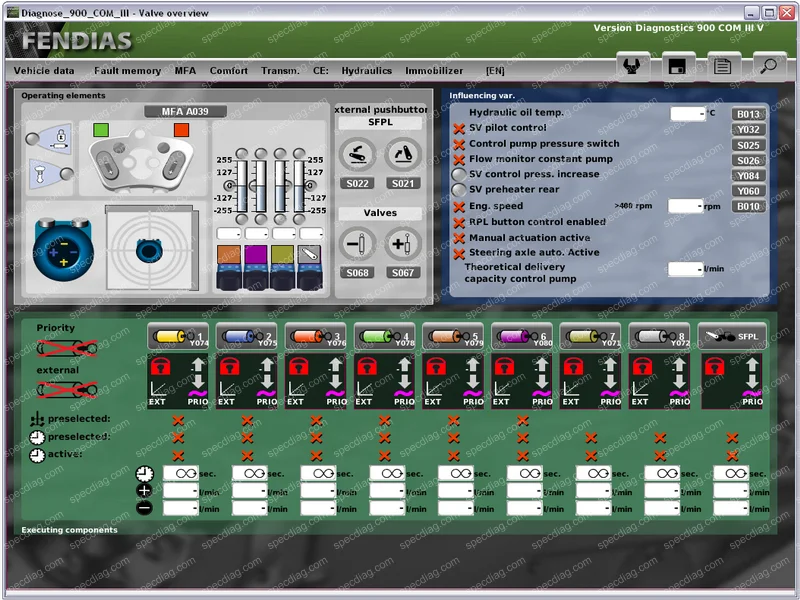800x600 pixels.
Task: Open the document list icon
Action: (x=724, y=67)
